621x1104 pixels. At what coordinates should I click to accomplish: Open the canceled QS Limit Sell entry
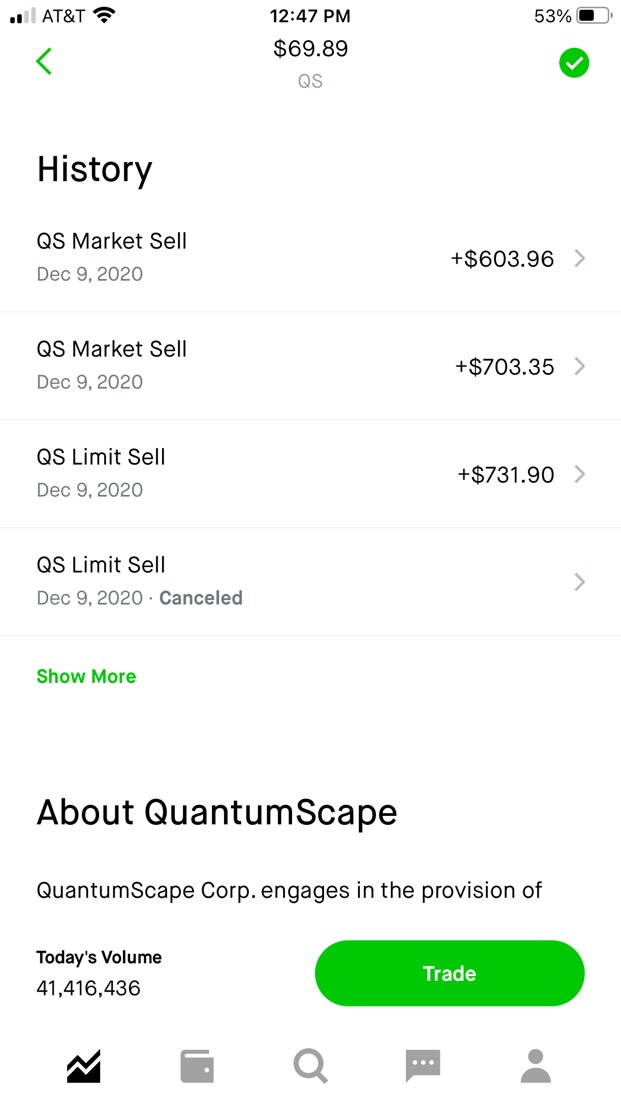(x=310, y=582)
